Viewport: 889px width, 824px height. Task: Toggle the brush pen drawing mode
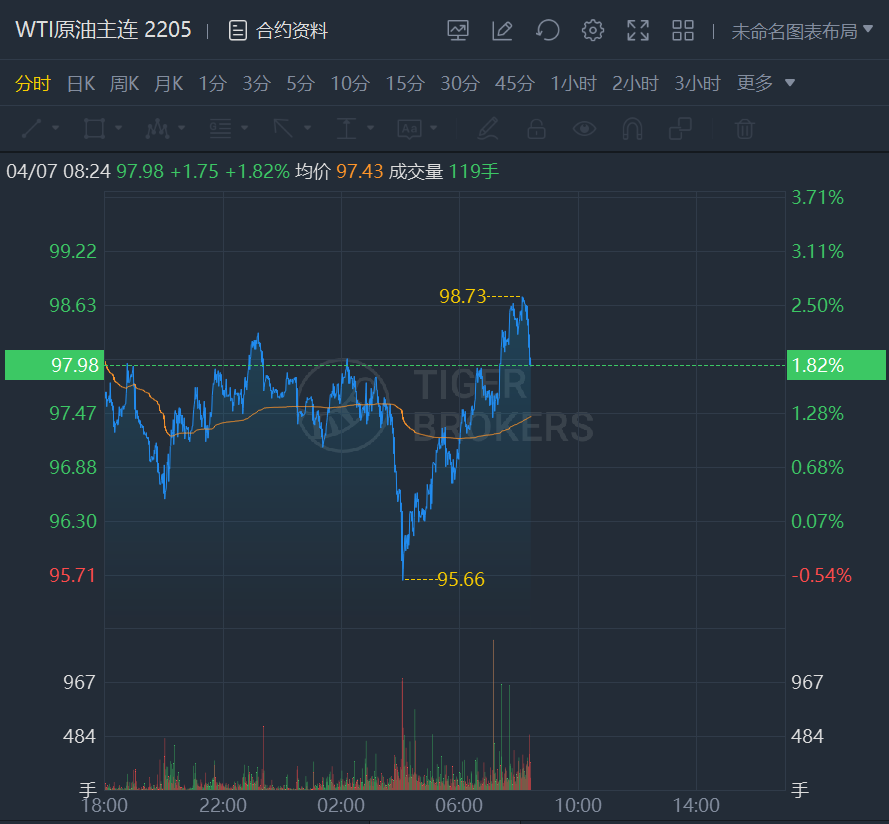(487, 129)
